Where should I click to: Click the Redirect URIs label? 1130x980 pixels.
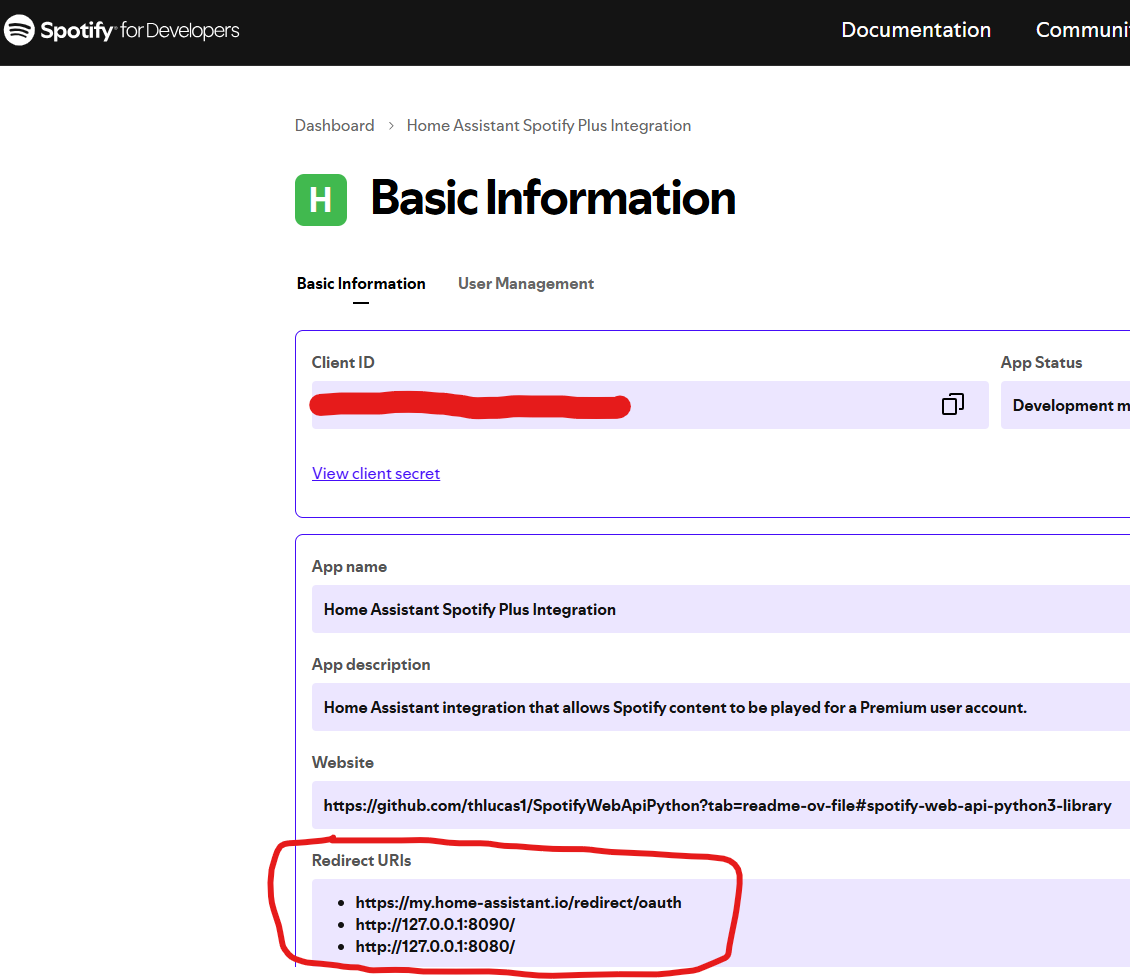[x=361, y=860]
